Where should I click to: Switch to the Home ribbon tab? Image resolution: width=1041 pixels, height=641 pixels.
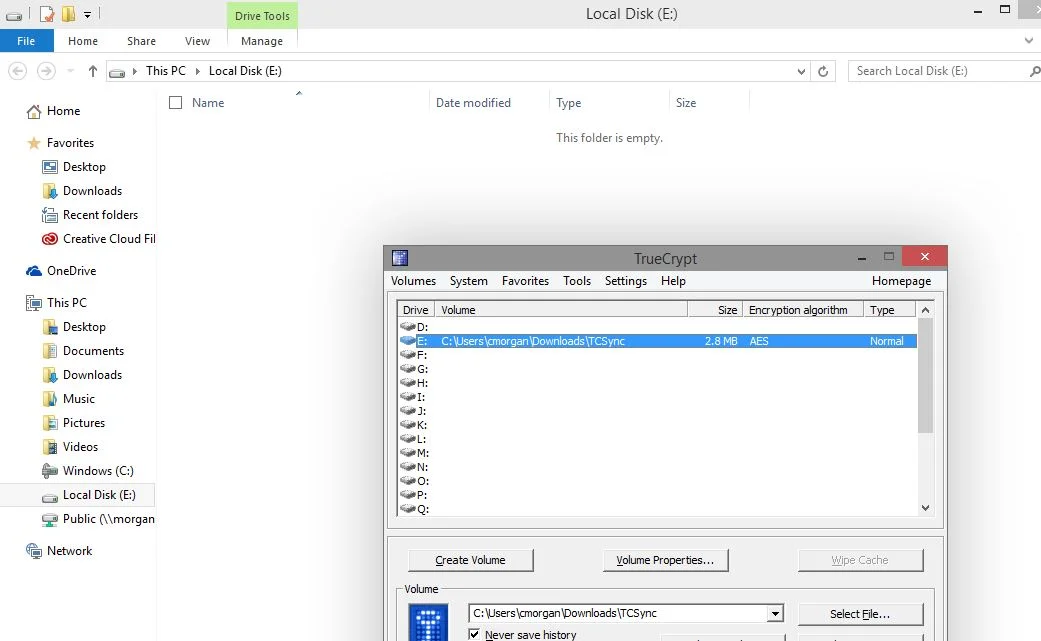click(x=83, y=41)
